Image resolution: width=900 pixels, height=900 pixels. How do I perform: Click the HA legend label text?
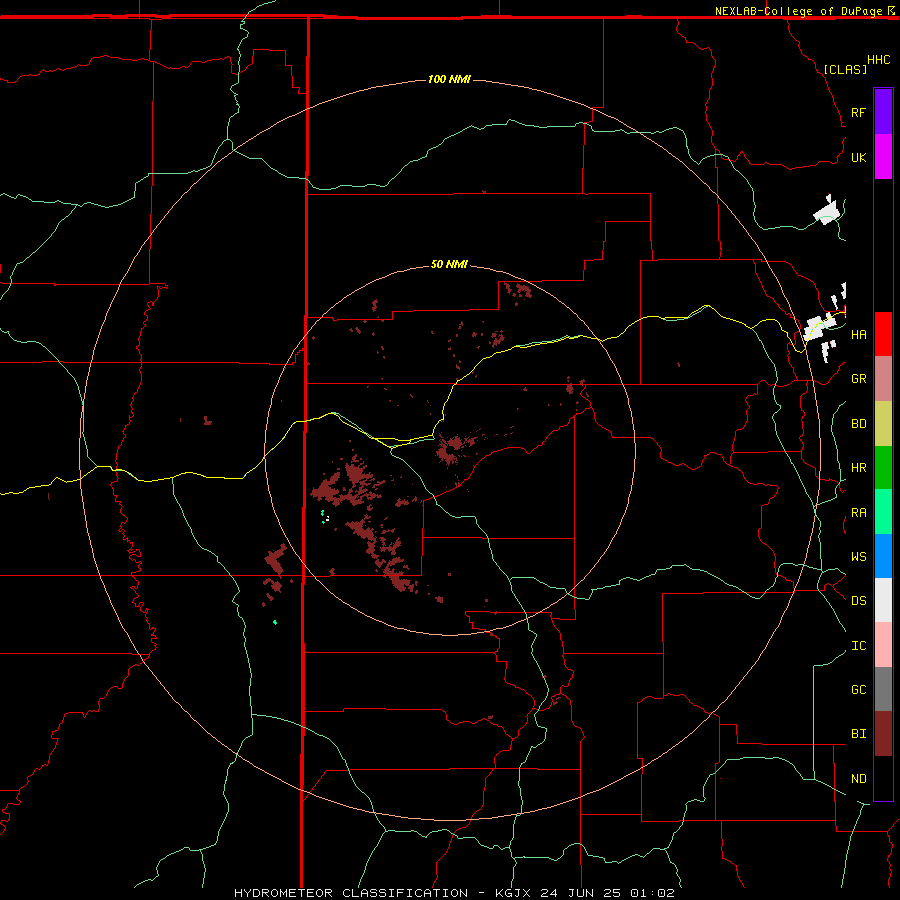pyautogui.click(x=858, y=334)
